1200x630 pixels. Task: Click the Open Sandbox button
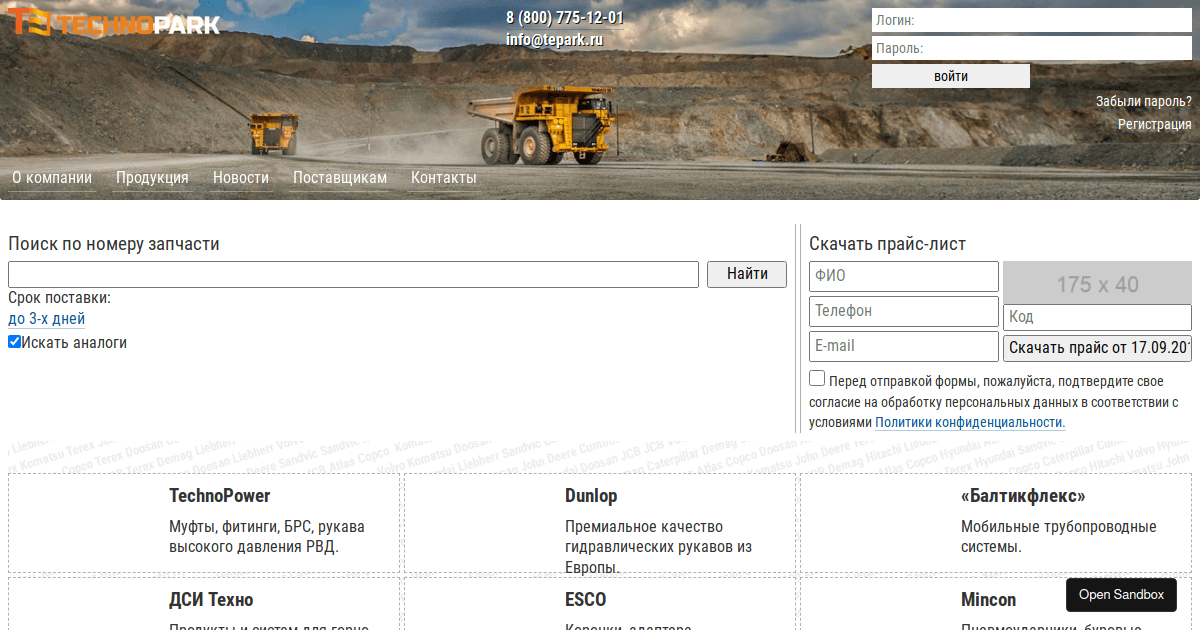click(x=1121, y=595)
